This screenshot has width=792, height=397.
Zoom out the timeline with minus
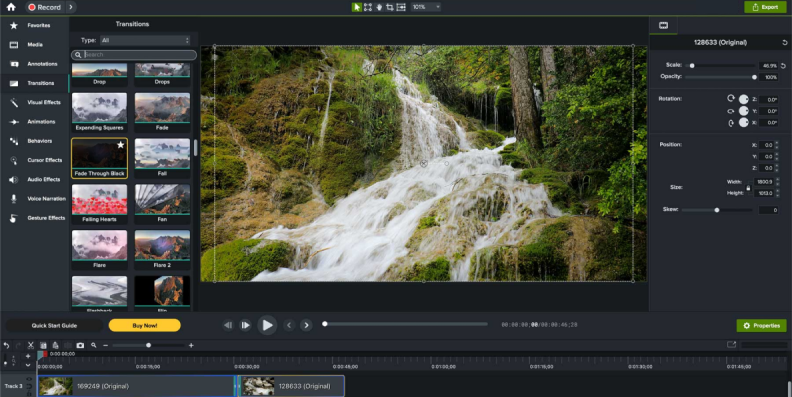pyautogui.click(x=106, y=345)
